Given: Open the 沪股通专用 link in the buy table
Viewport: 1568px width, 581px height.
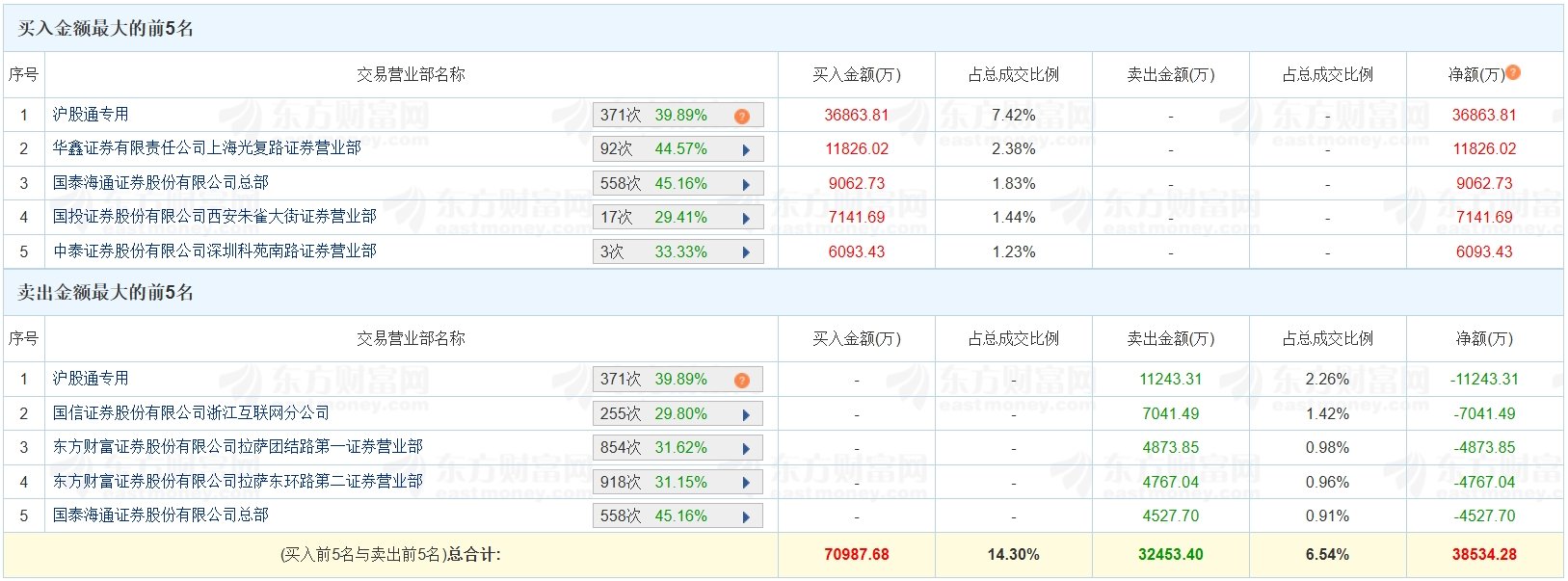Looking at the screenshot, I should coord(91,115).
